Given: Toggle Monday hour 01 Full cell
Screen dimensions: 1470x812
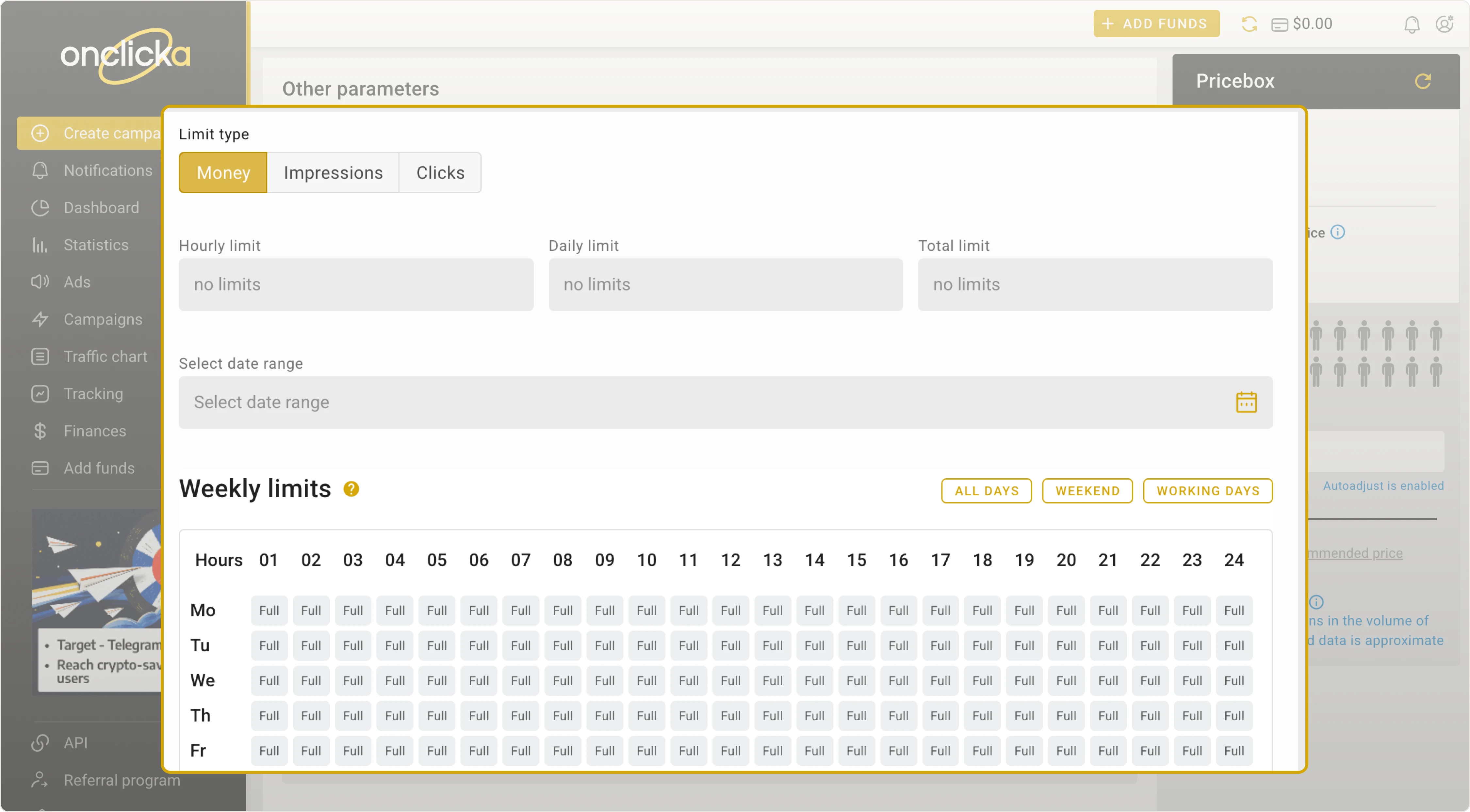Looking at the screenshot, I should click(x=269, y=610).
